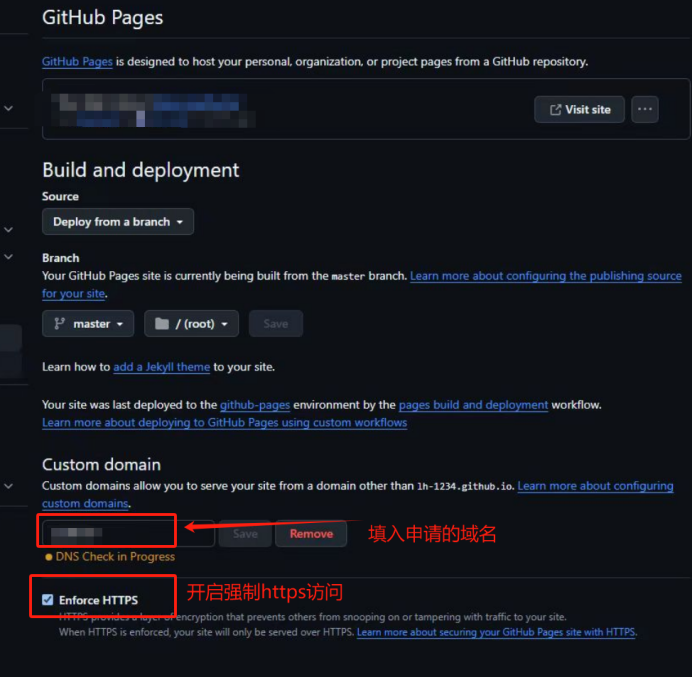Open the securing your GitHub Pages site with HTTPS link
Screen dimensions: 692x678
pyautogui.click(x=496, y=633)
